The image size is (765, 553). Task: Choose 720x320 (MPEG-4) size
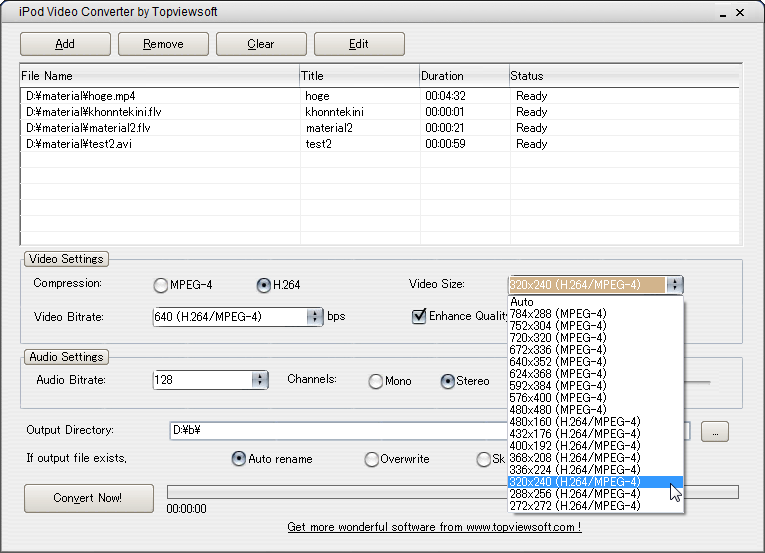point(596,338)
